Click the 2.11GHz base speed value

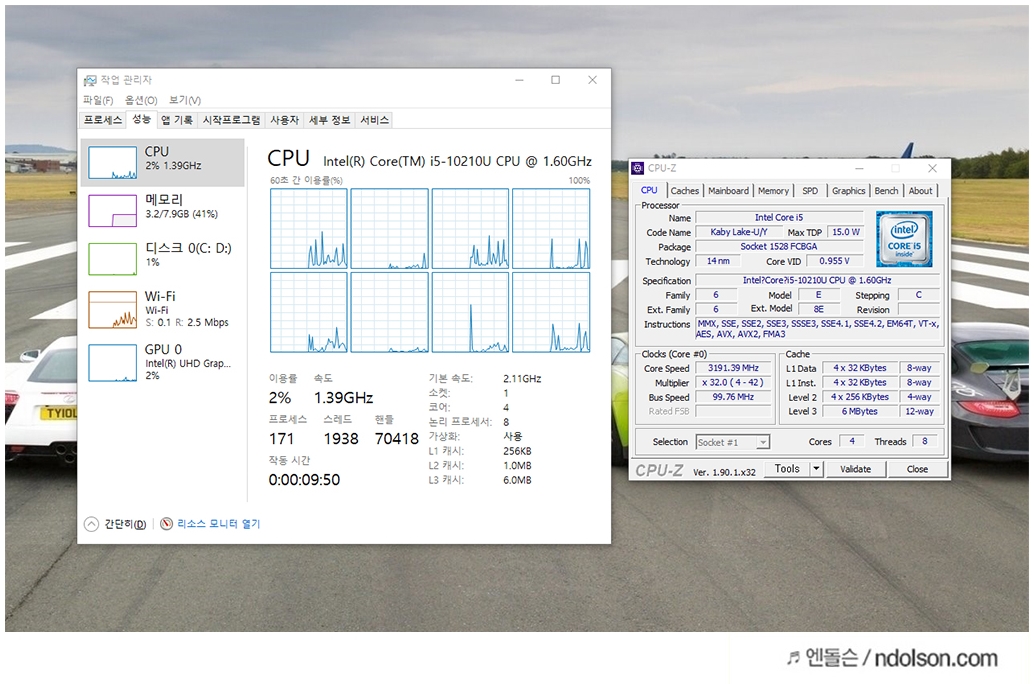click(x=522, y=379)
